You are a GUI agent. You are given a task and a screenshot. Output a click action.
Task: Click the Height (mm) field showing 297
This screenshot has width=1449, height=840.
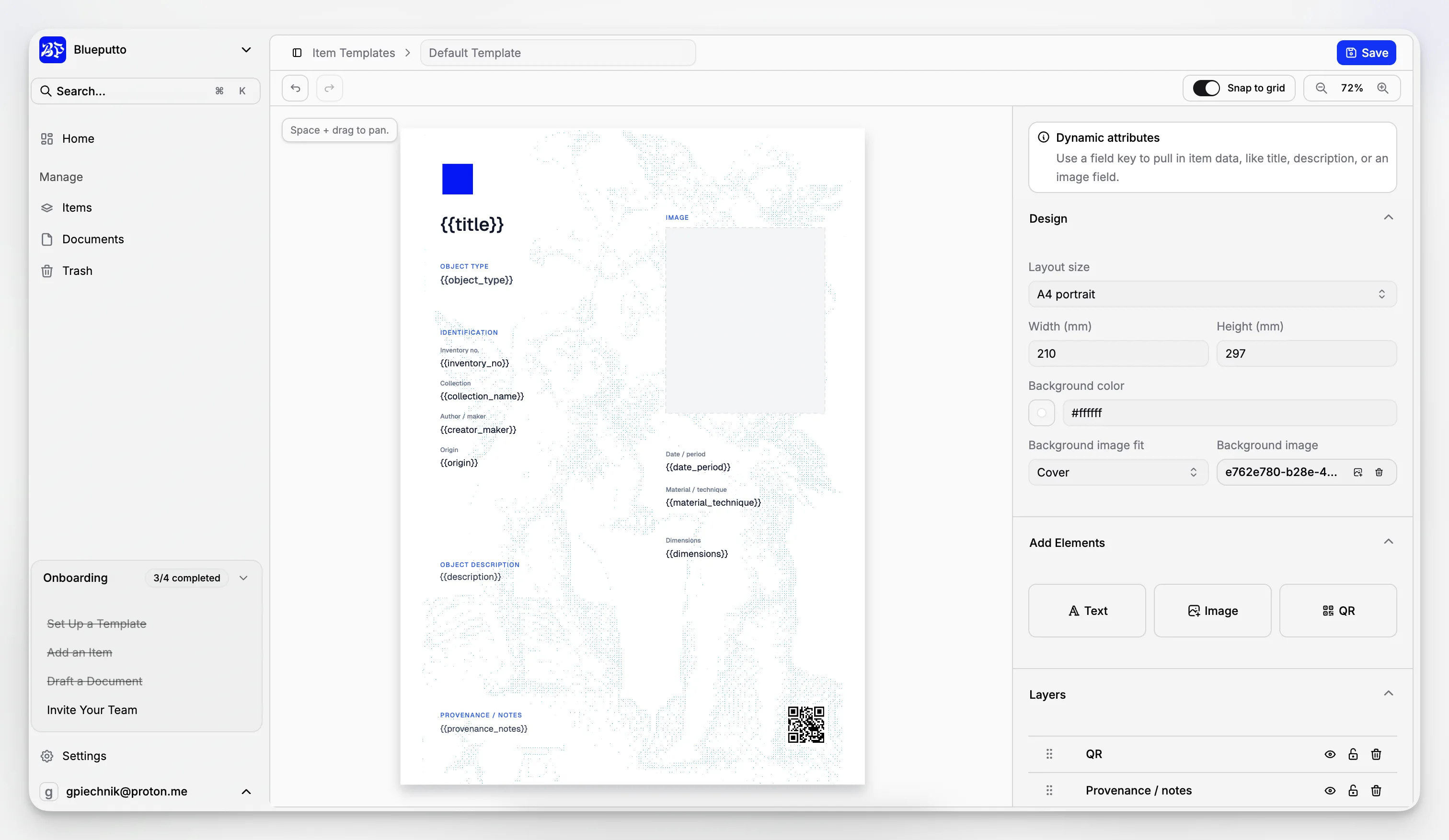click(x=1306, y=353)
